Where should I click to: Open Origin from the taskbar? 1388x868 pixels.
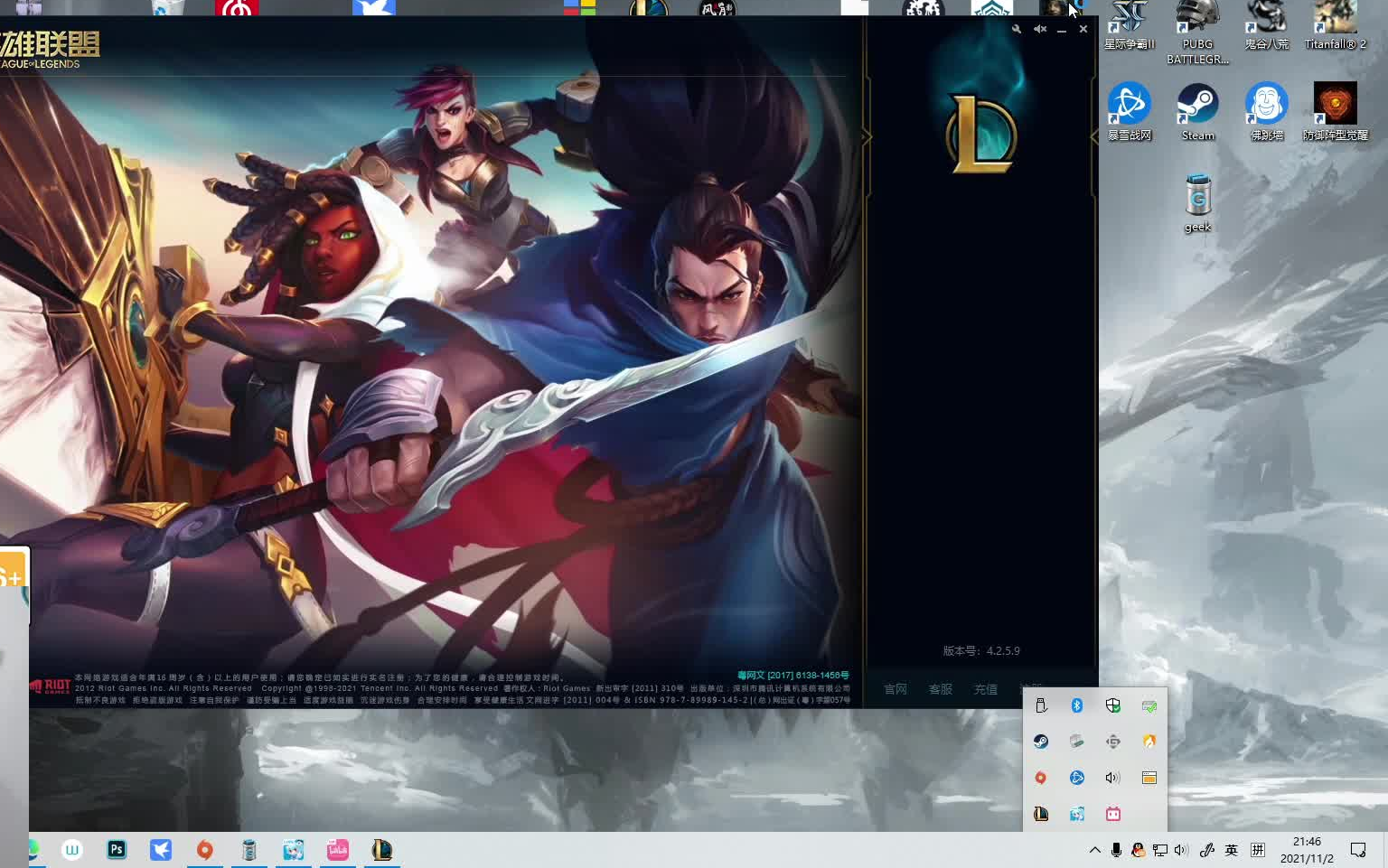pyautogui.click(x=205, y=850)
